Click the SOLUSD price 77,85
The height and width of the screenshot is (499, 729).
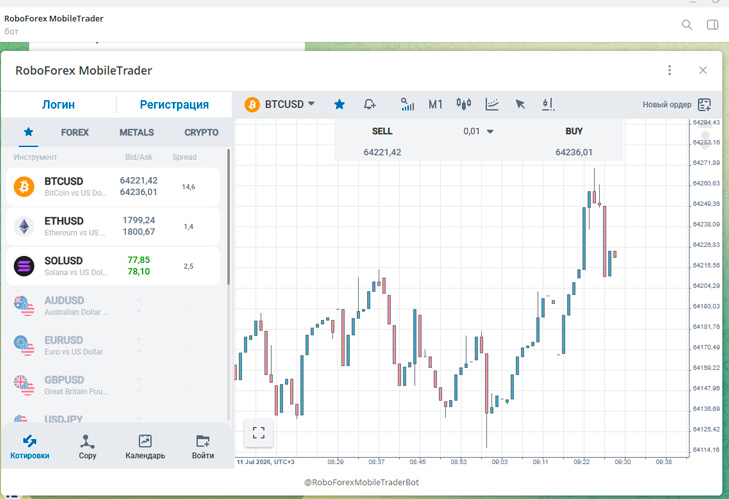139,260
